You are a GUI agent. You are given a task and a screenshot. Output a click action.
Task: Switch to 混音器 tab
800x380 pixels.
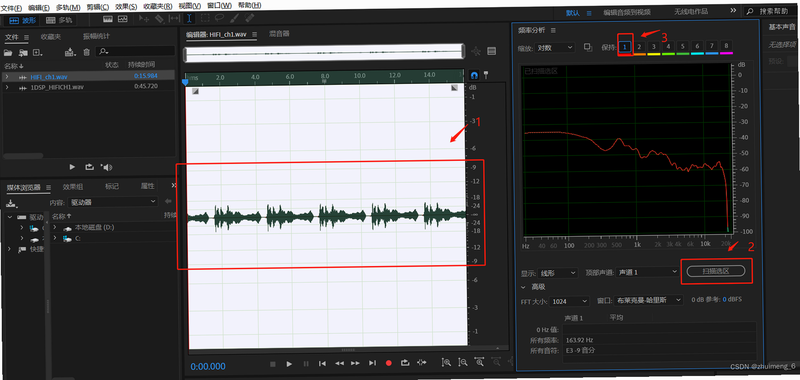(279, 34)
